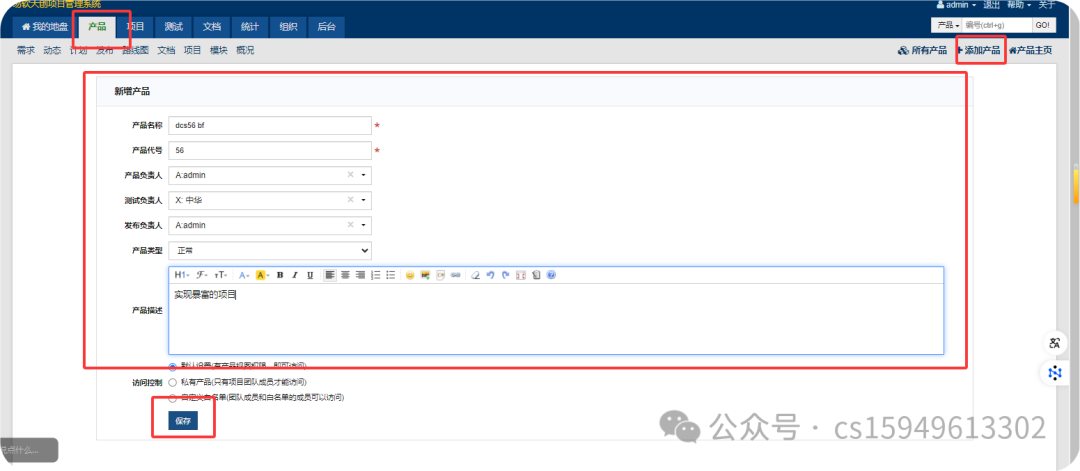Insert a bulleted list
The width and height of the screenshot is (1080, 471).
pyautogui.click(x=391, y=275)
